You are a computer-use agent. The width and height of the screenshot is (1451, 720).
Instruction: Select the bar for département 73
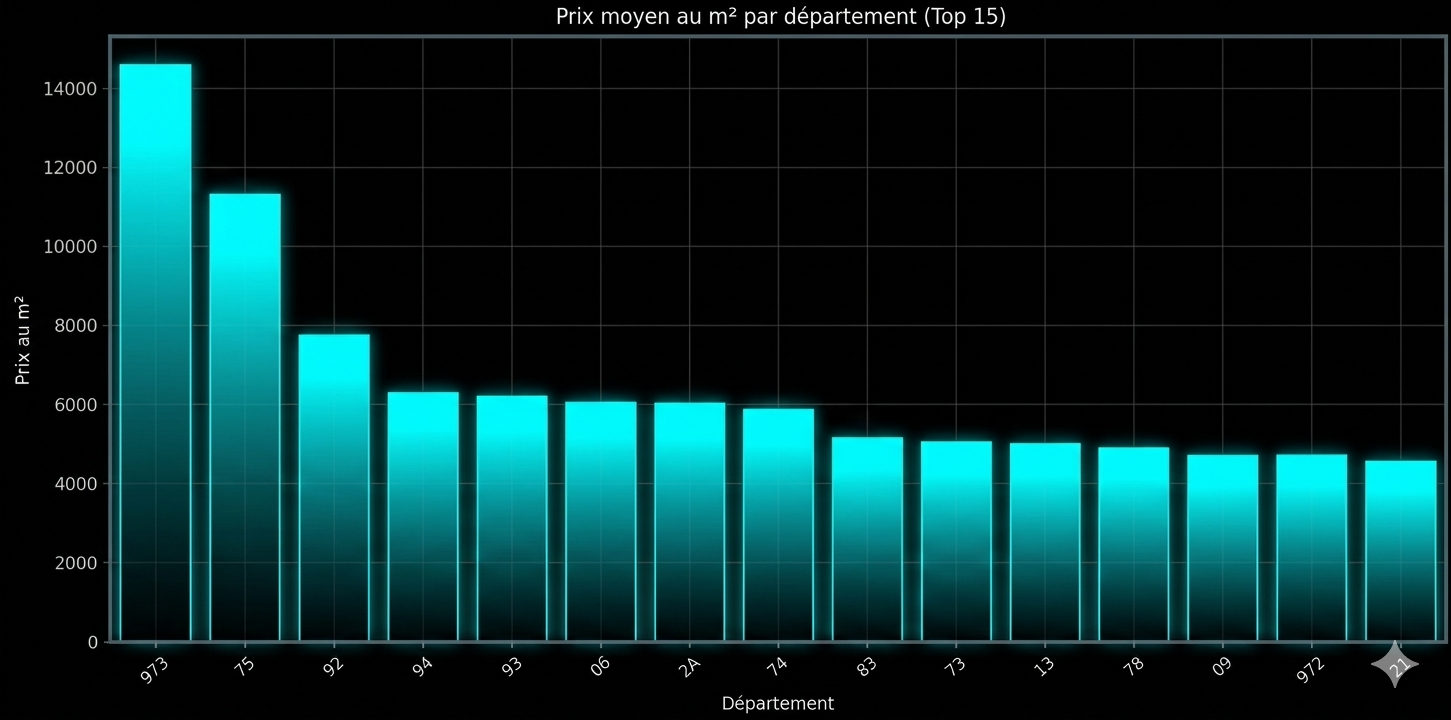(x=956, y=541)
